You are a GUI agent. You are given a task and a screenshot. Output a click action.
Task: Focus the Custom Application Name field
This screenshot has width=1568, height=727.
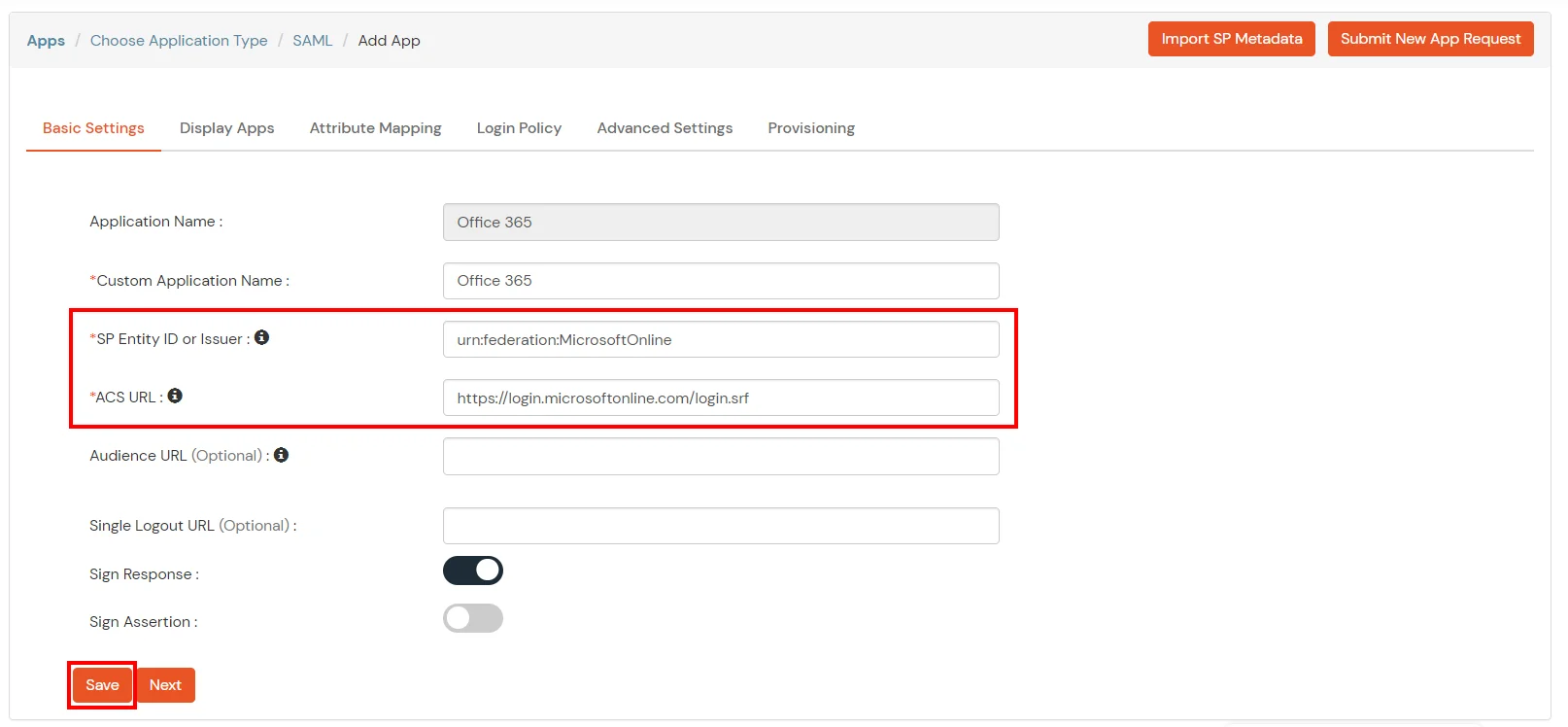[721, 281]
